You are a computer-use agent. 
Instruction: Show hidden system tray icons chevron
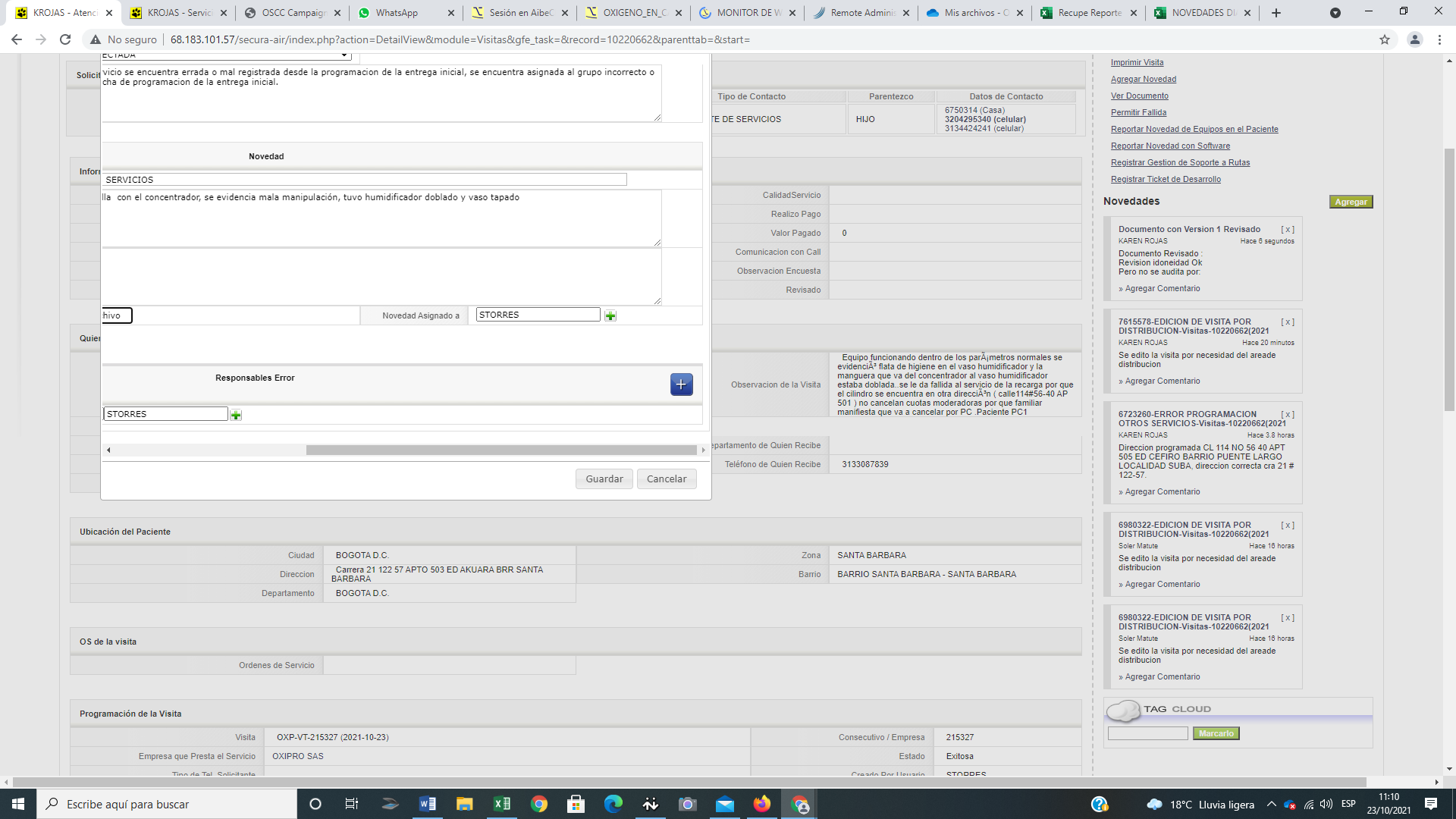click(x=1271, y=804)
